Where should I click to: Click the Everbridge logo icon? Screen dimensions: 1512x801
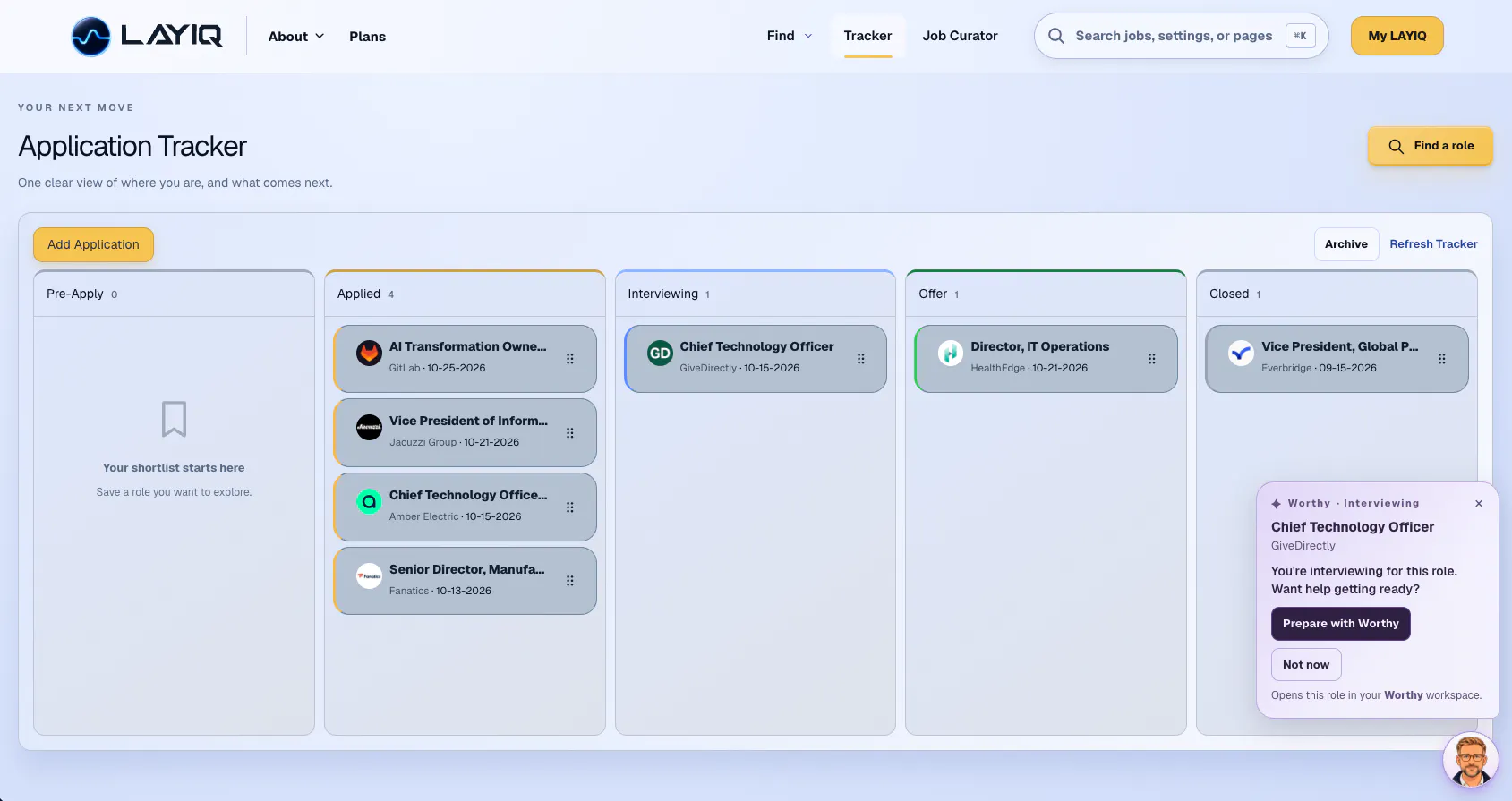click(1241, 354)
